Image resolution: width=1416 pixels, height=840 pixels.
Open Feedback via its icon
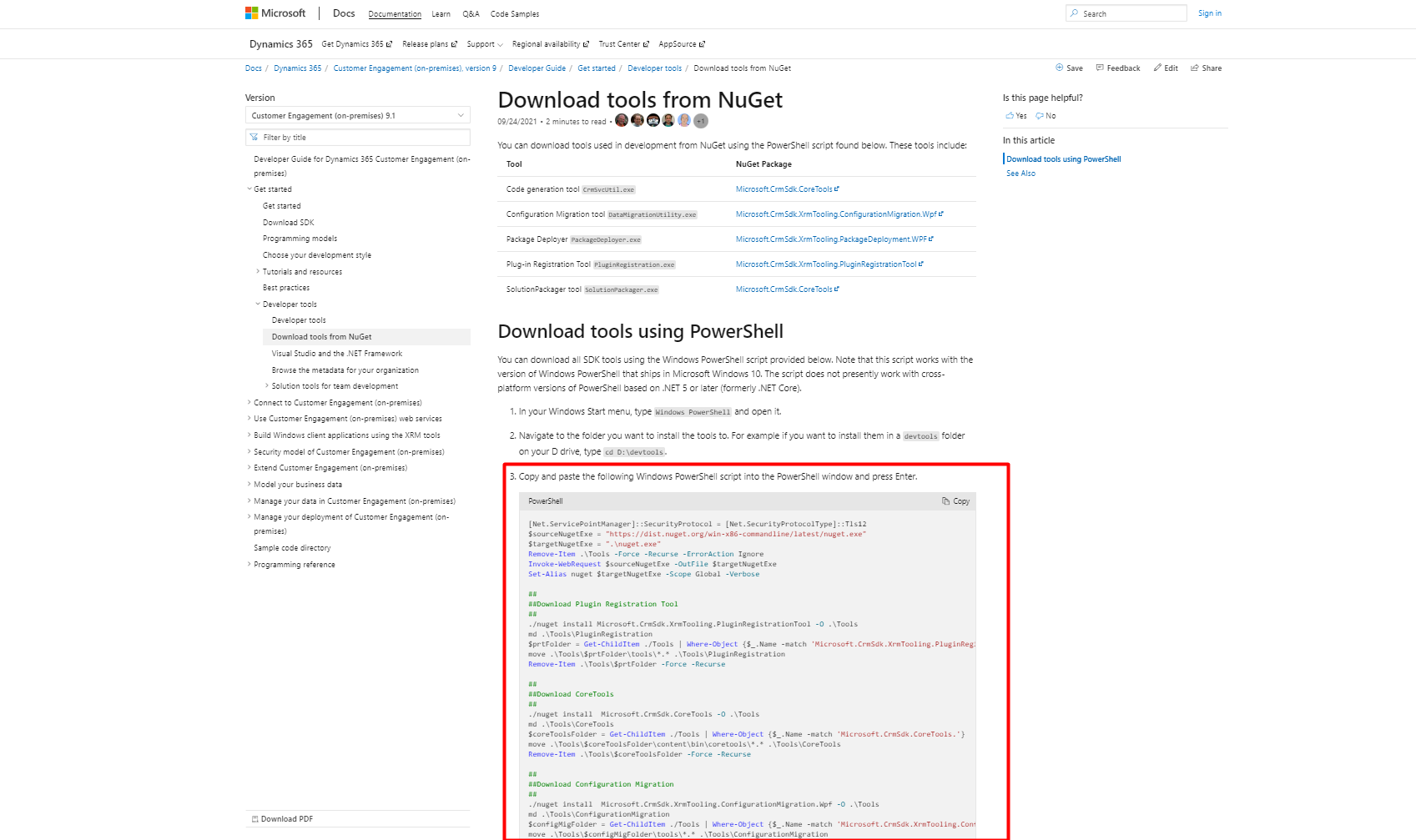point(1100,68)
